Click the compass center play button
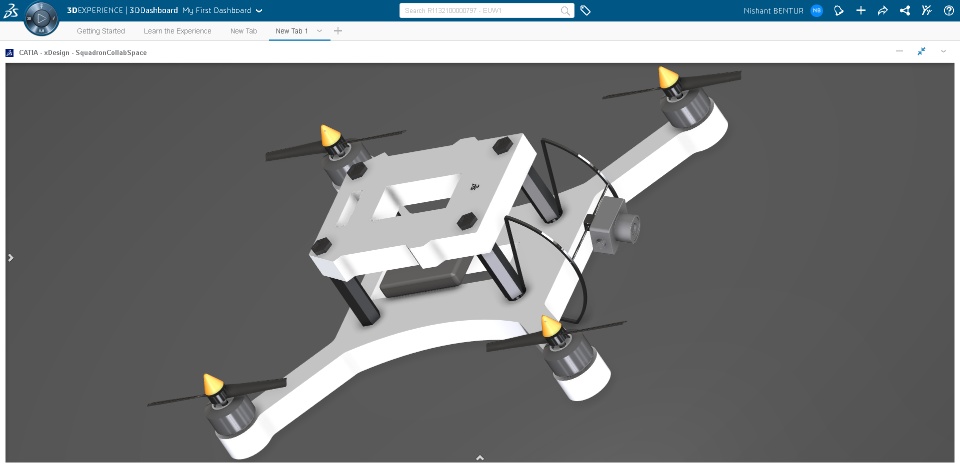The width and height of the screenshot is (960, 468). 42,18
